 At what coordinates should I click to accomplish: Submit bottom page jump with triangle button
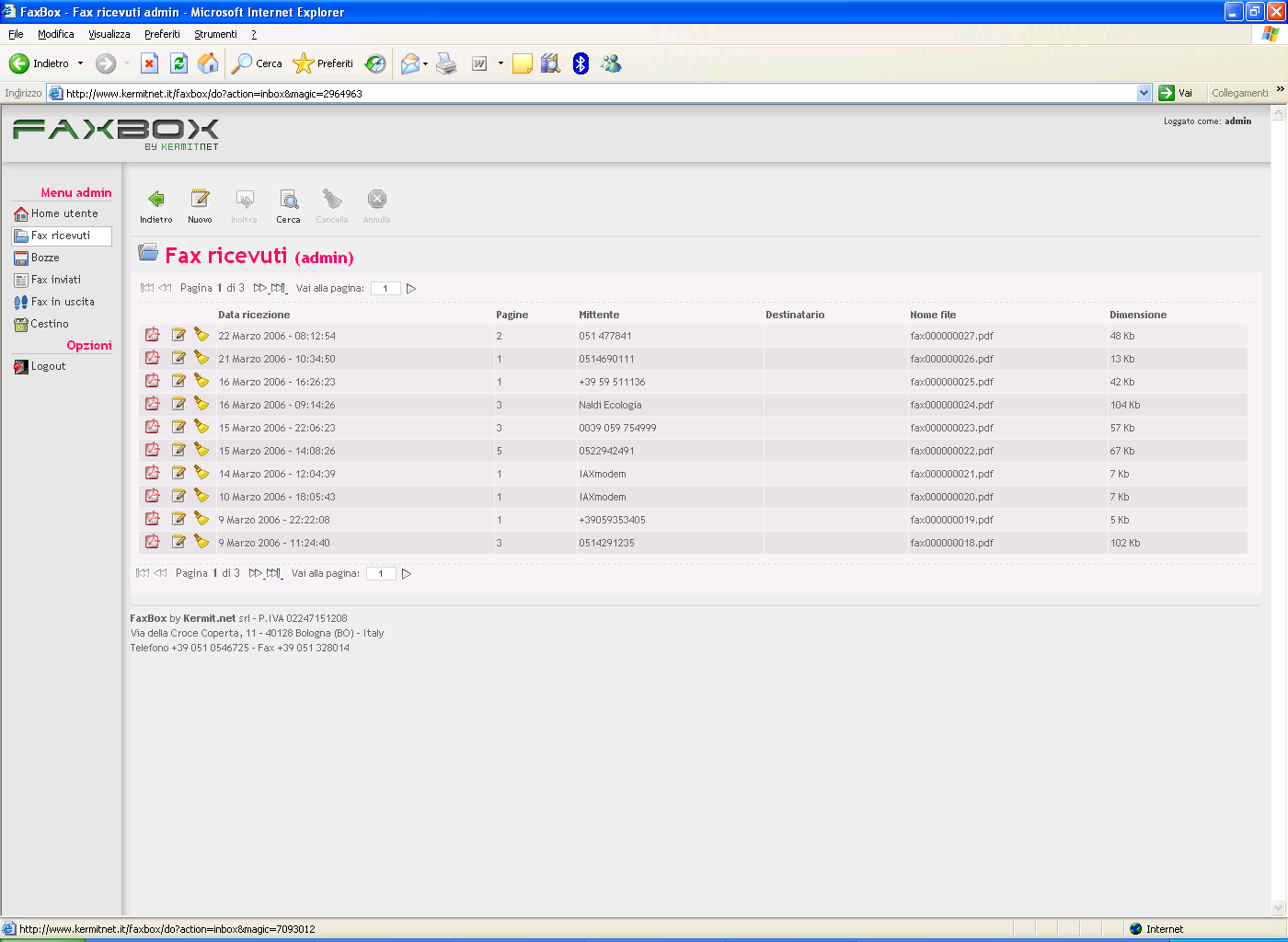coord(407,573)
